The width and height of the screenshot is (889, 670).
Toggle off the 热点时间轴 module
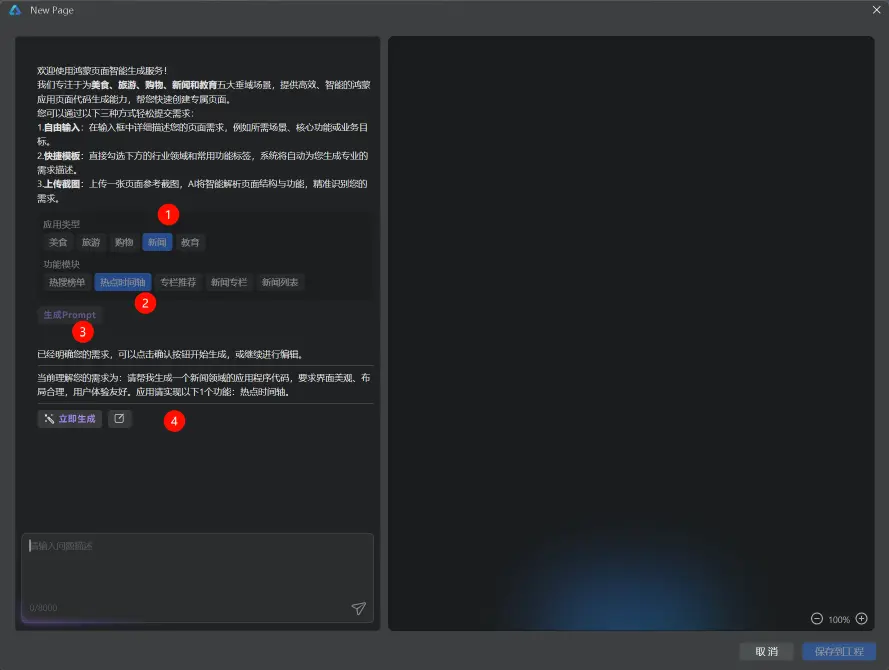pos(122,282)
